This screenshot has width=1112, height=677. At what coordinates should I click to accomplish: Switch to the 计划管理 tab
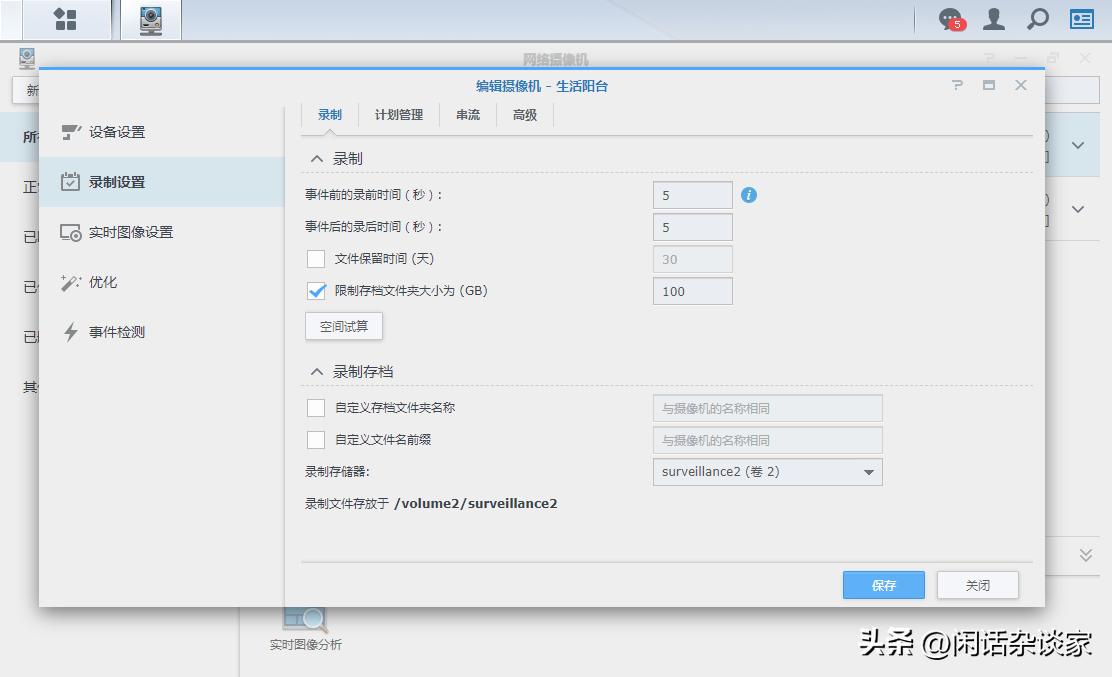click(x=396, y=115)
